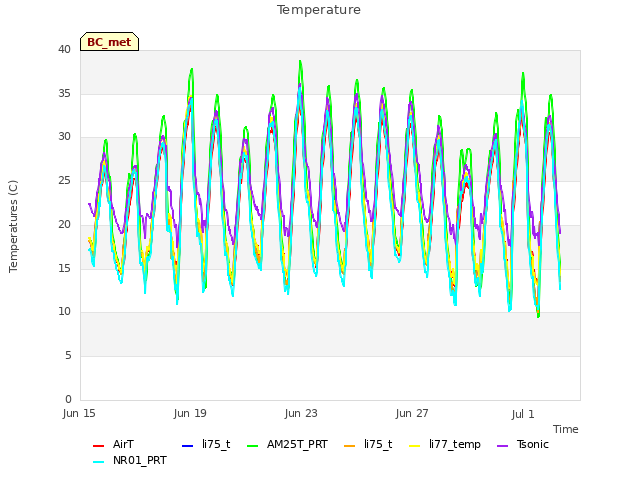Click the BC_met annotation label
640x480 pixels.
(109, 42)
